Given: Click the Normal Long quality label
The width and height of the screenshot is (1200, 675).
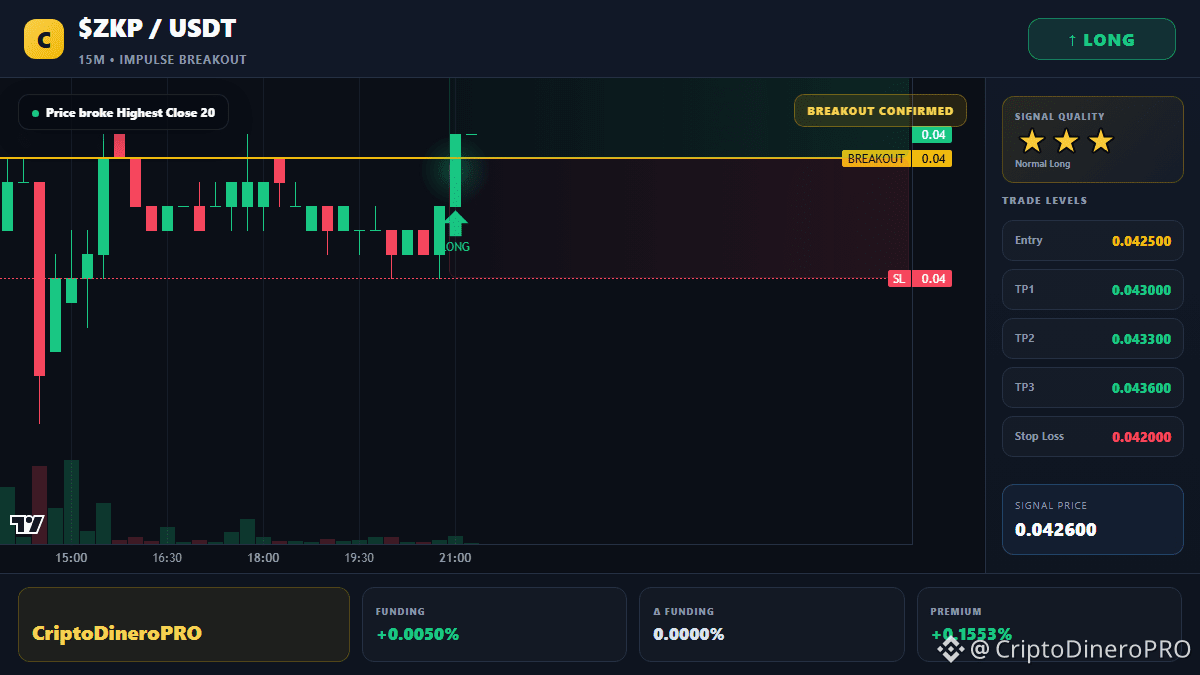Looking at the screenshot, I should (x=1043, y=164).
